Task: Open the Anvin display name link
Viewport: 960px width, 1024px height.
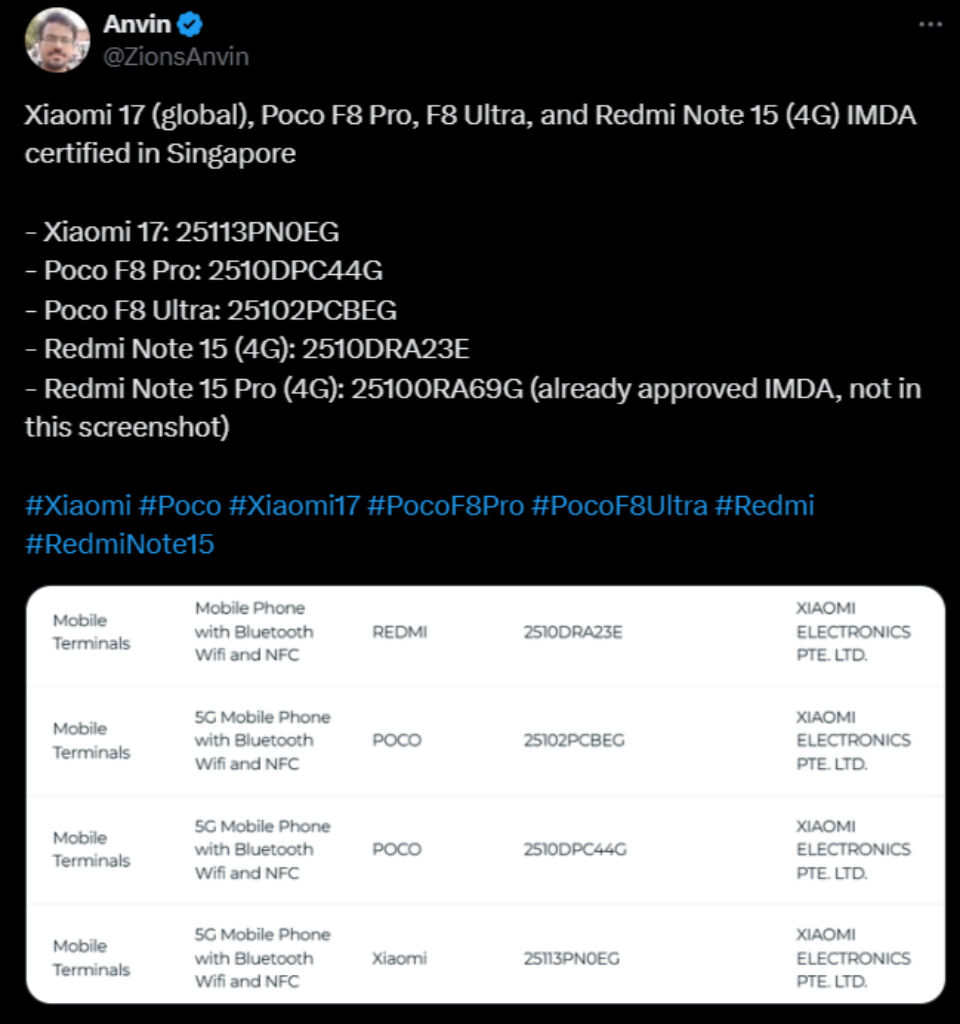Action: [x=136, y=24]
